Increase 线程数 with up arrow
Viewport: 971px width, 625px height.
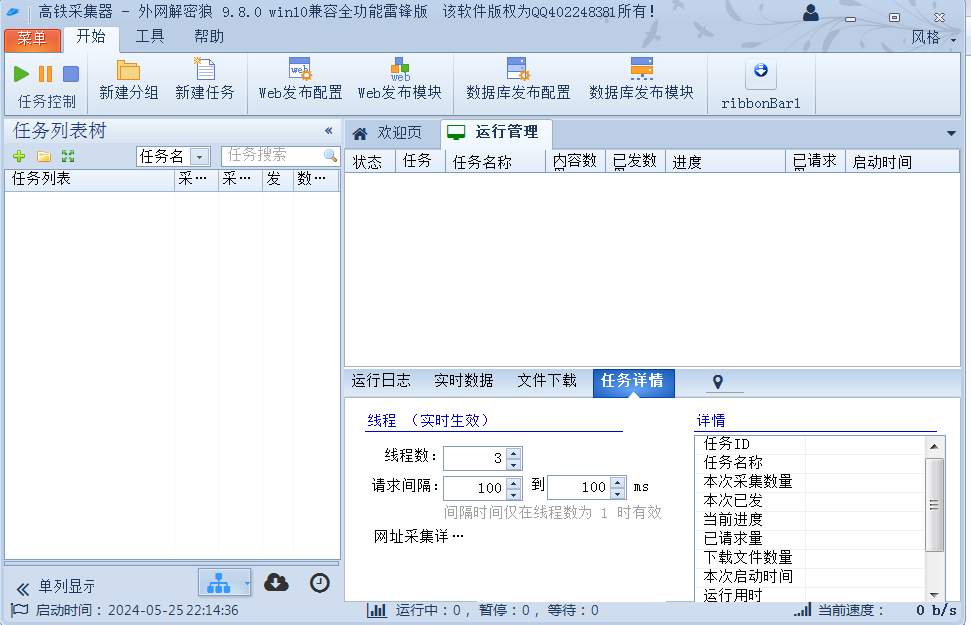[x=514, y=453]
